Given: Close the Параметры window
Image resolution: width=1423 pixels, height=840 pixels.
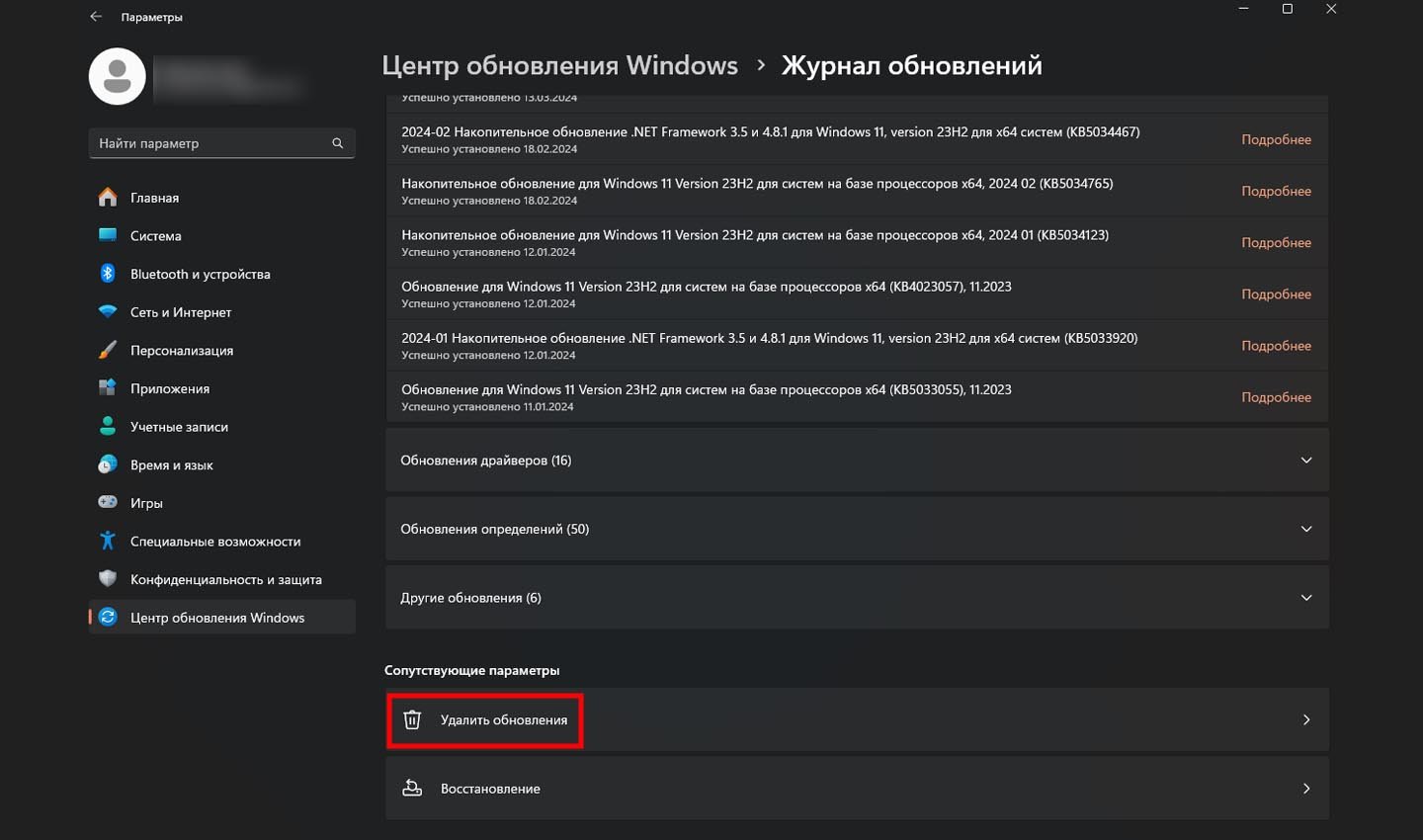Looking at the screenshot, I should tap(1331, 9).
